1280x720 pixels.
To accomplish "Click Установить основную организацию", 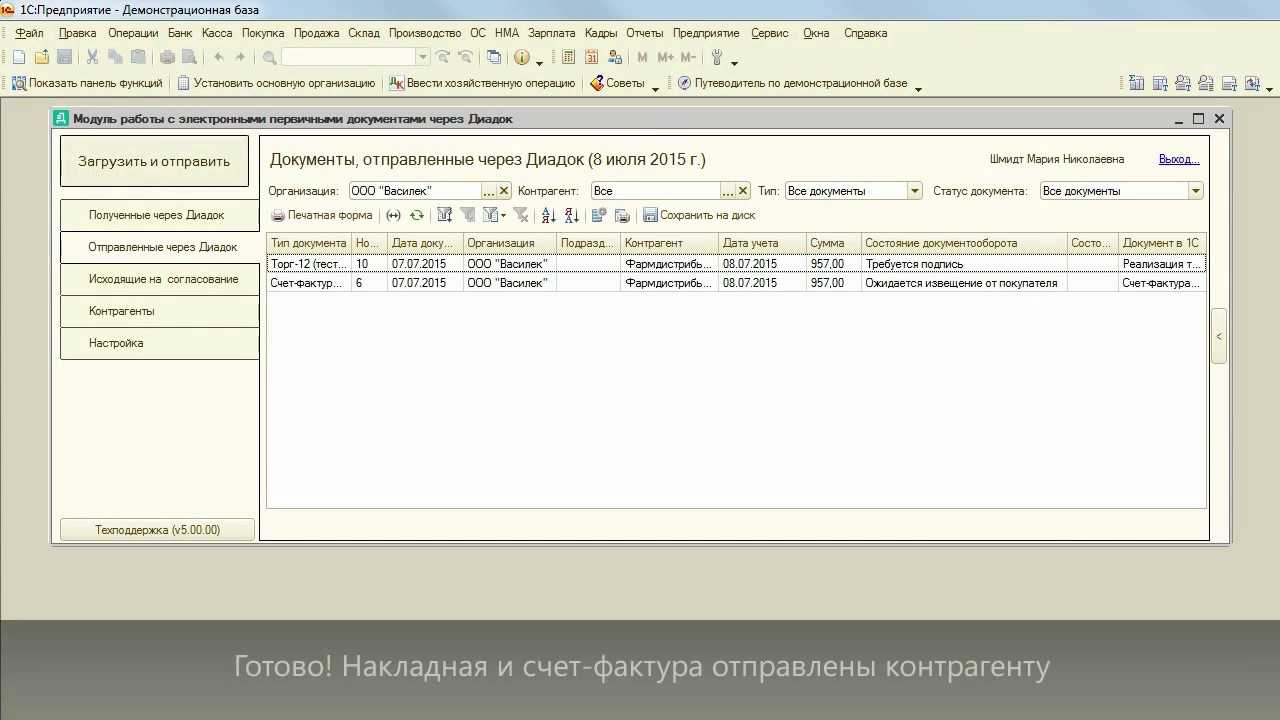I will click(x=275, y=83).
